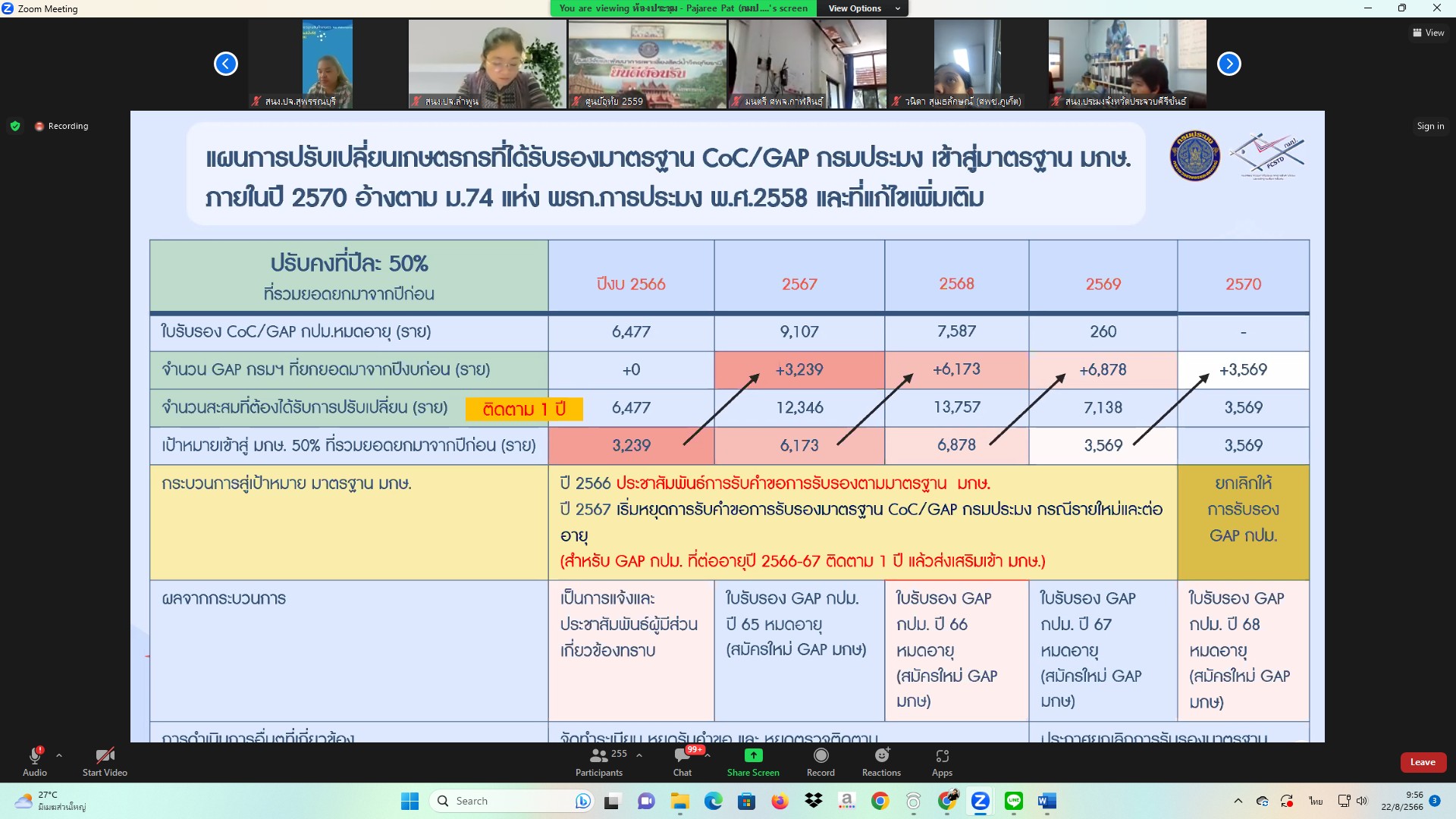Screen dimensions: 1456x819
Task: Click the Record button in toolbar
Action: (x=821, y=761)
